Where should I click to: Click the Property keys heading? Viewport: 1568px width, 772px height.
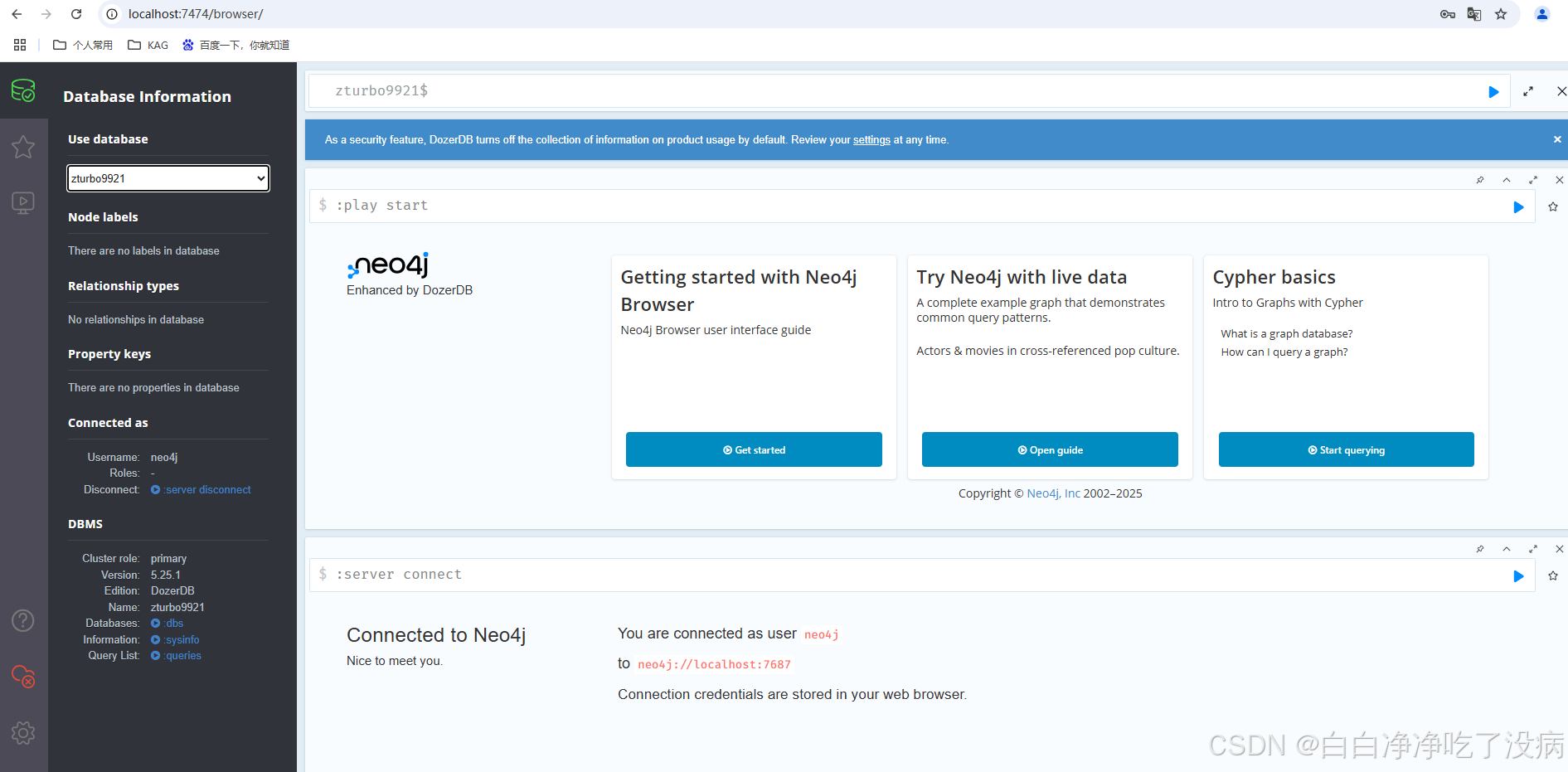[109, 354]
